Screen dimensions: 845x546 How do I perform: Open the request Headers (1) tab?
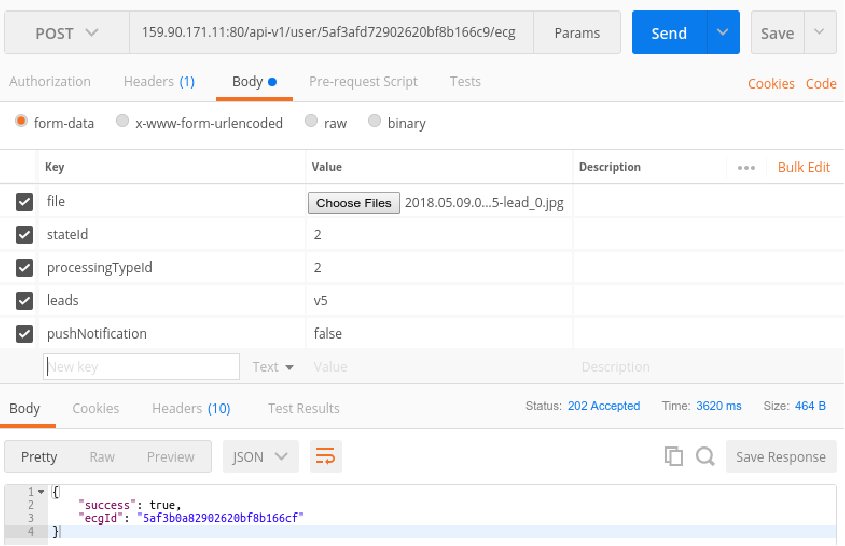pos(159,81)
